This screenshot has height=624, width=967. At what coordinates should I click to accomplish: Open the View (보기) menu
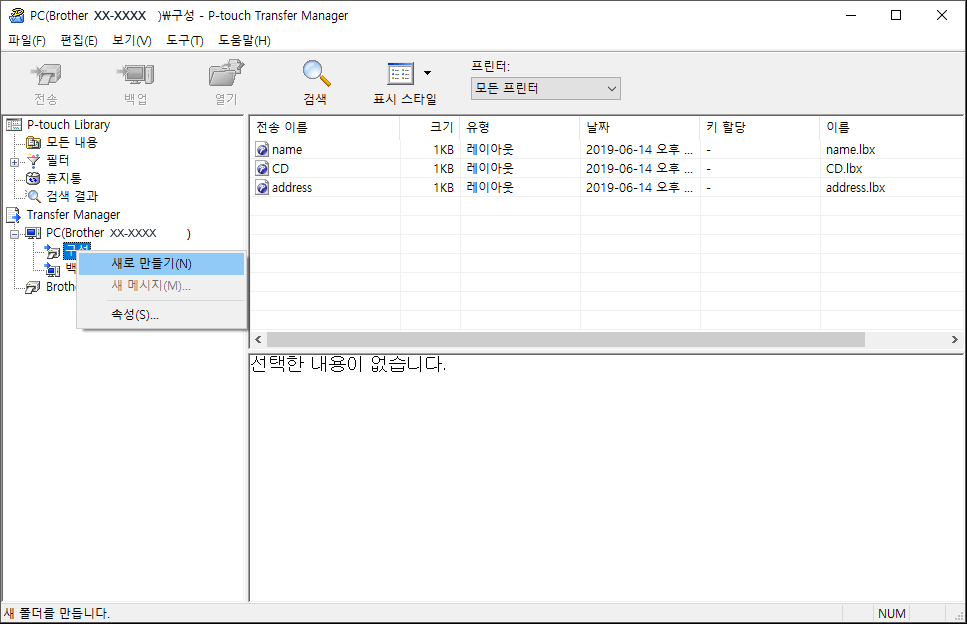tap(131, 41)
